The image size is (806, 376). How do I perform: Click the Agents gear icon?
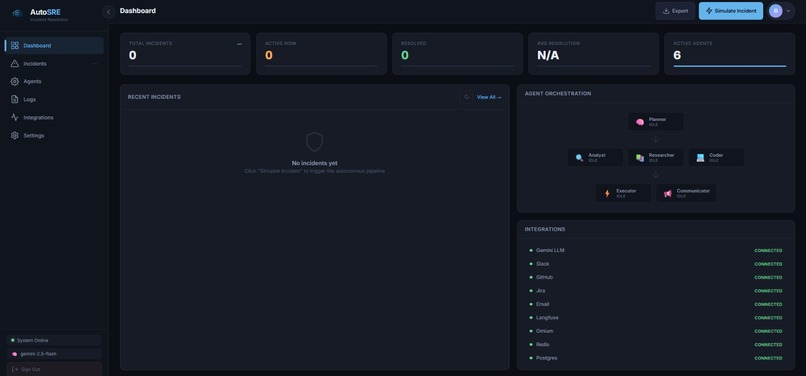click(14, 81)
